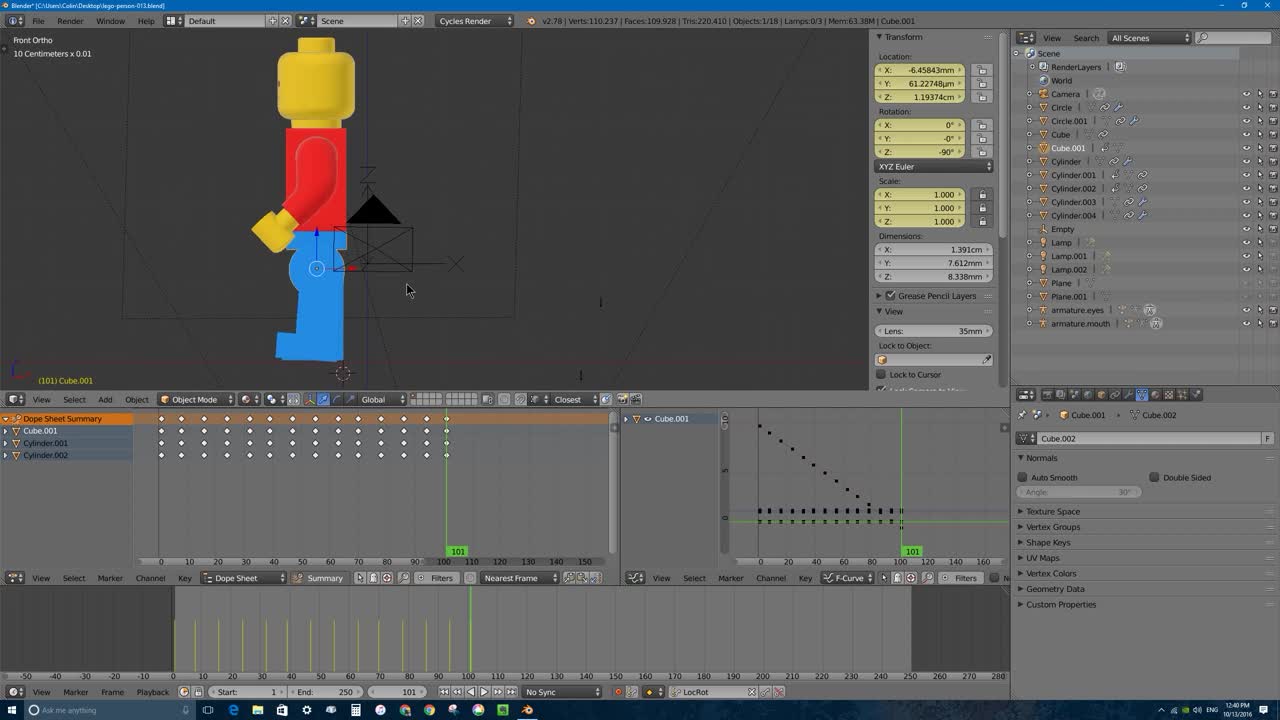Open Microsoft Edge from the taskbar

[x=233, y=710]
